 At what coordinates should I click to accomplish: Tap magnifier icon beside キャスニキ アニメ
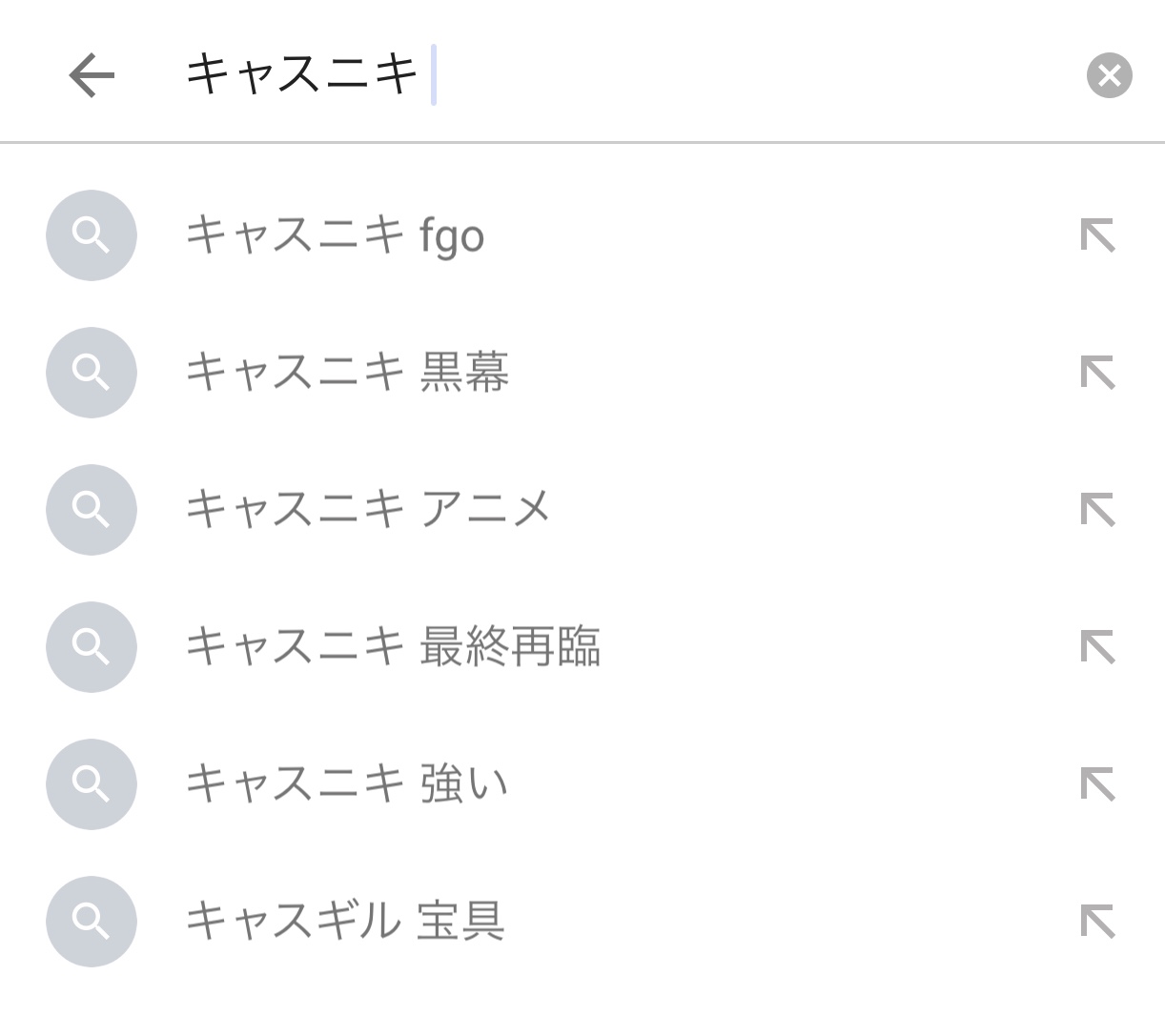[92, 510]
